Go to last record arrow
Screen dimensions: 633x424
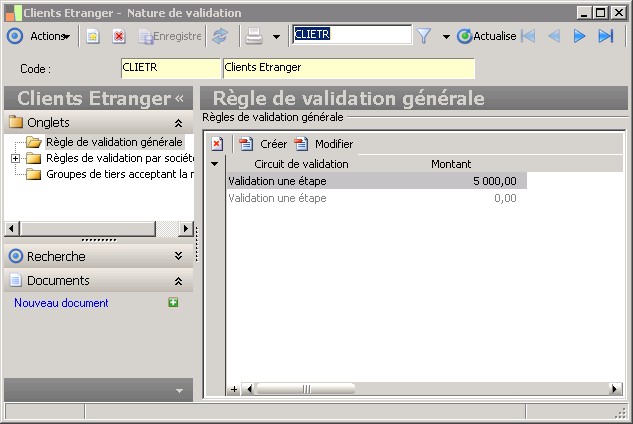click(606, 36)
